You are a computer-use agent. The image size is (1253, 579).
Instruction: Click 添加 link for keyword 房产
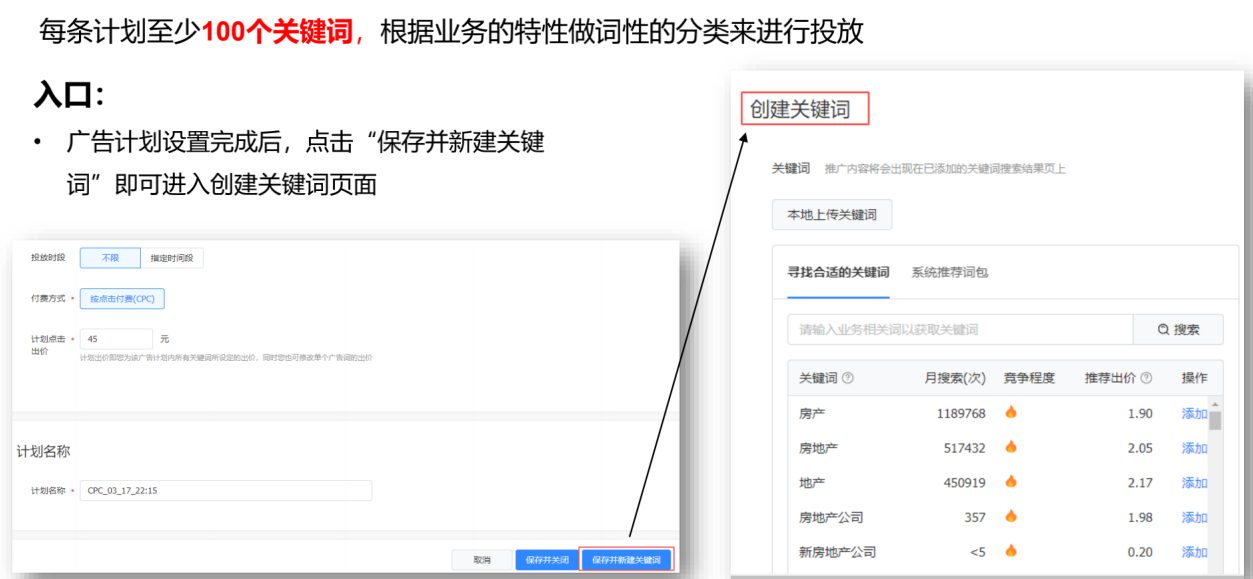[x=1194, y=413]
